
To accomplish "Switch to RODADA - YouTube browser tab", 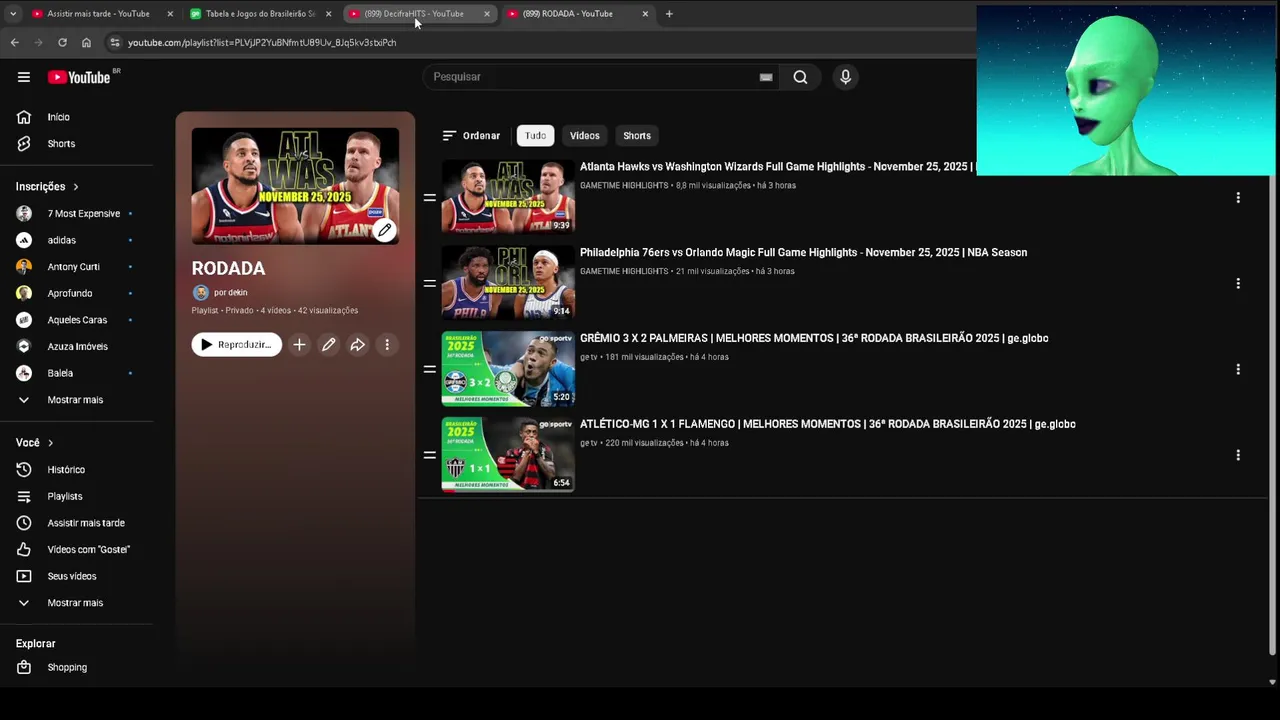I will tap(568, 14).
